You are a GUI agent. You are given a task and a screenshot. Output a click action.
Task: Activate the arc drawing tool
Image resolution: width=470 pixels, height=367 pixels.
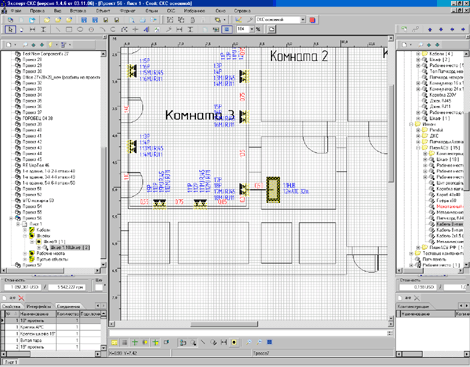(102, 30)
